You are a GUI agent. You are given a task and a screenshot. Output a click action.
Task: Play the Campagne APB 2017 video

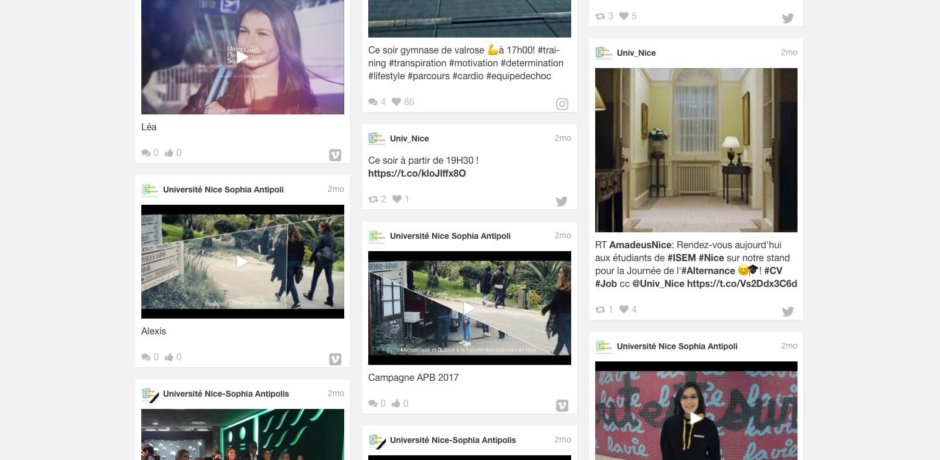pyautogui.click(x=469, y=308)
